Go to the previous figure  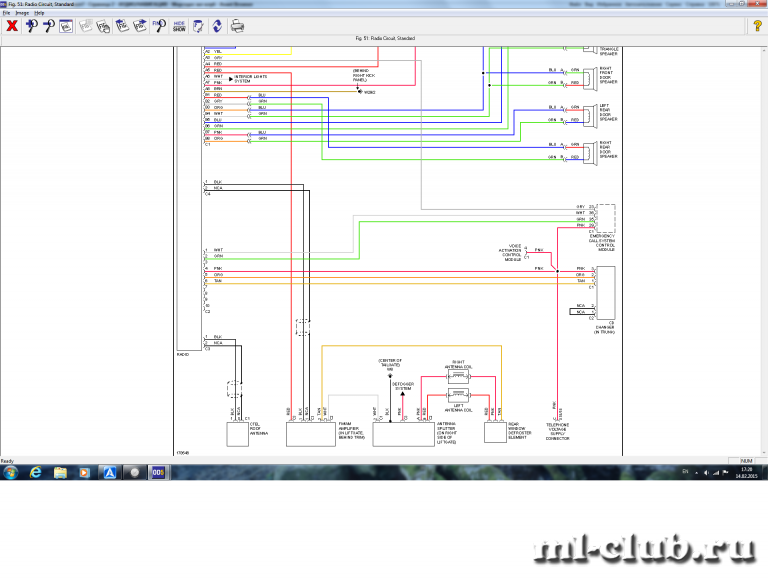(x=121, y=26)
